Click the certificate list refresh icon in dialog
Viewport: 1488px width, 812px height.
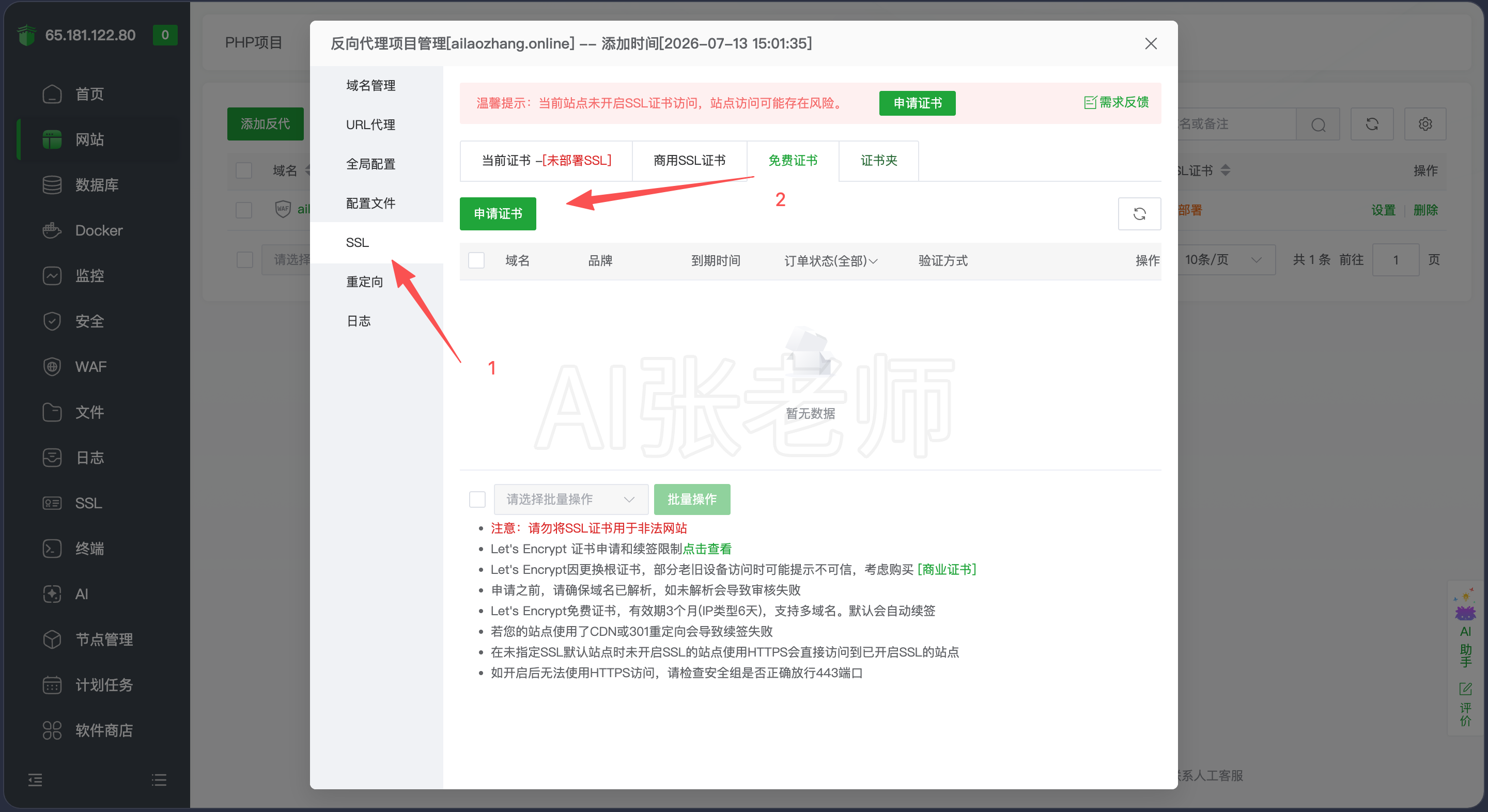1139,214
